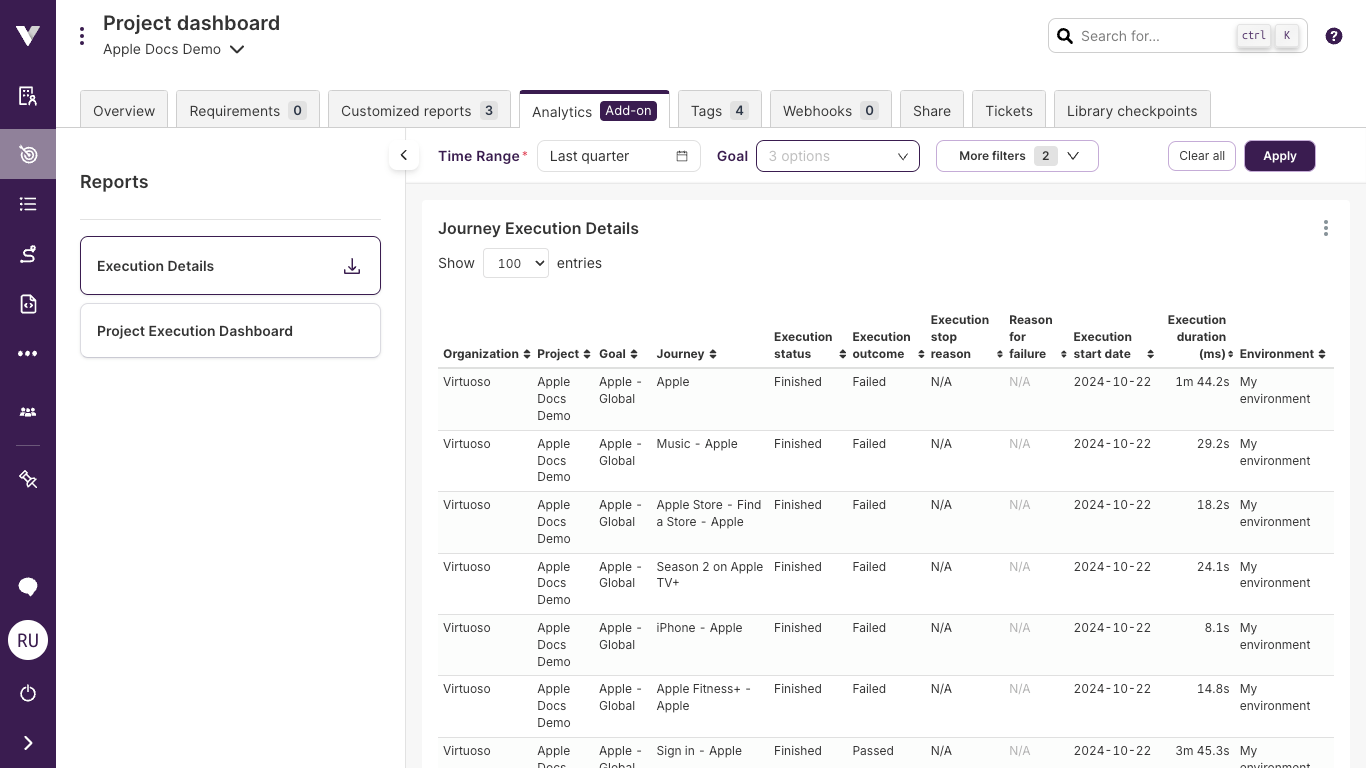Focus the Search for... input field

pos(1155,36)
